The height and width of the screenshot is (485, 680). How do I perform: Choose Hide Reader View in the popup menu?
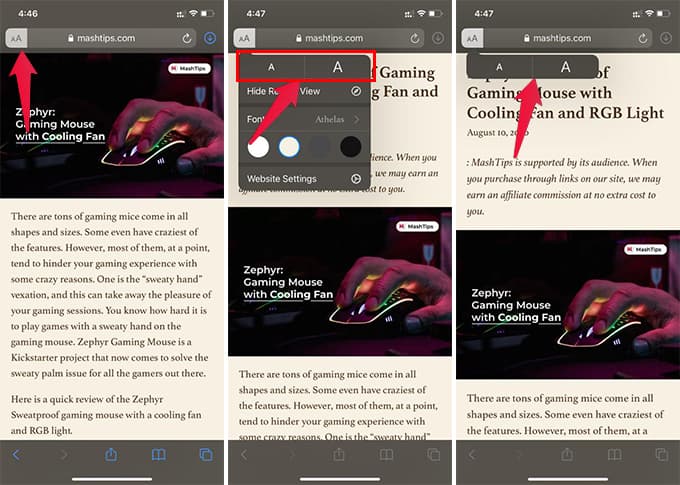(304, 92)
